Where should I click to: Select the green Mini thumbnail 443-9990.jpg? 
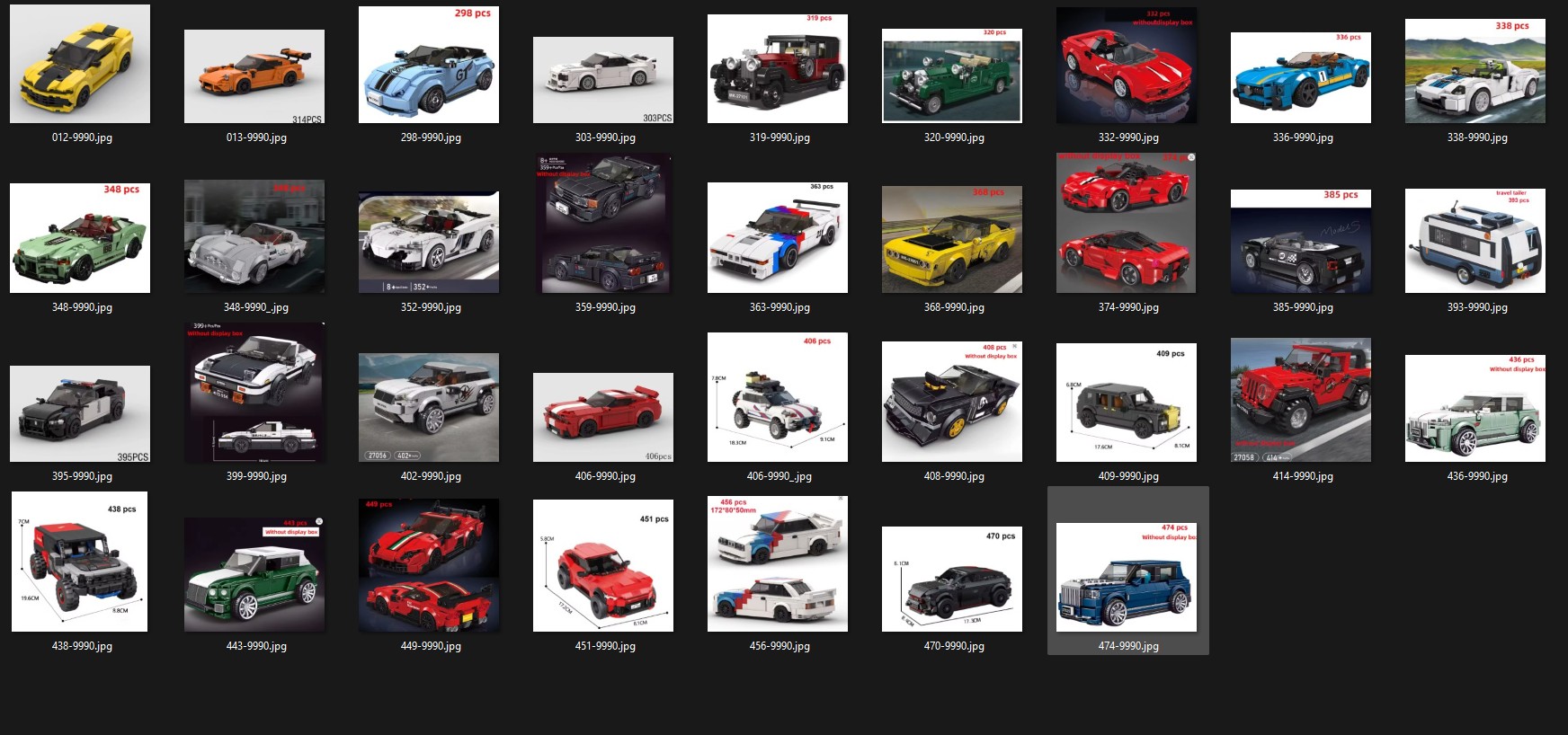pyautogui.click(x=254, y=574)
